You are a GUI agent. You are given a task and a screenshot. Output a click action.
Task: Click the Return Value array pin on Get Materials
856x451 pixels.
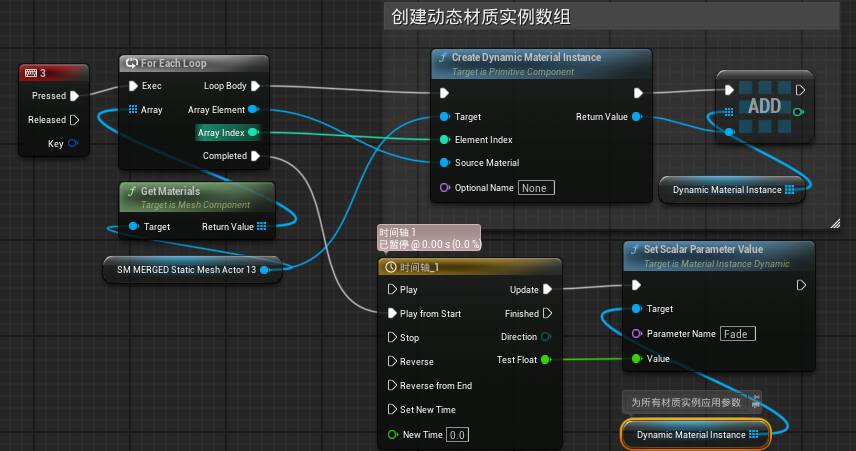(262, 227)
